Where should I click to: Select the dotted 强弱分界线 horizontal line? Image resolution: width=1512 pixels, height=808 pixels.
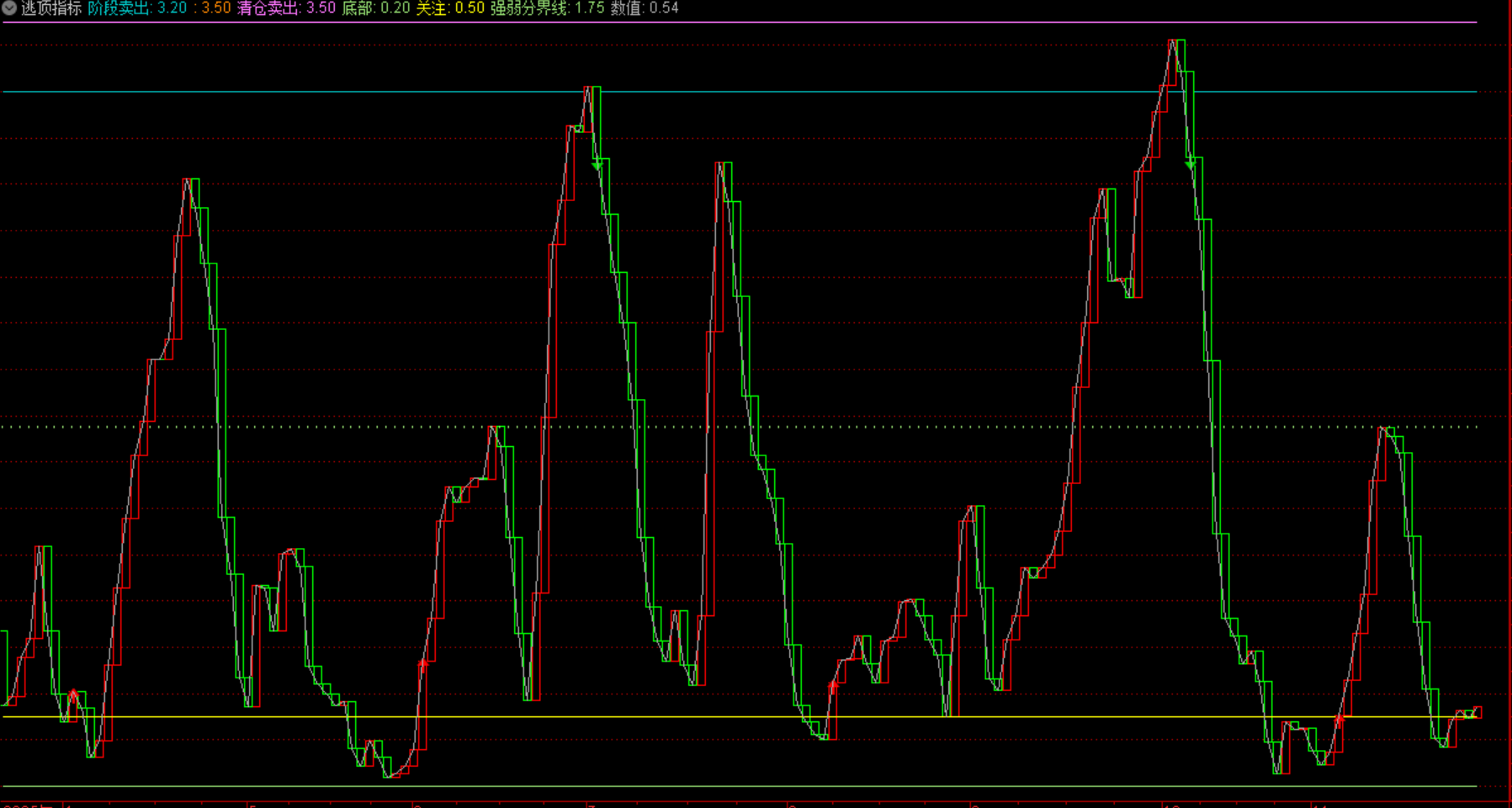(841, 427)
